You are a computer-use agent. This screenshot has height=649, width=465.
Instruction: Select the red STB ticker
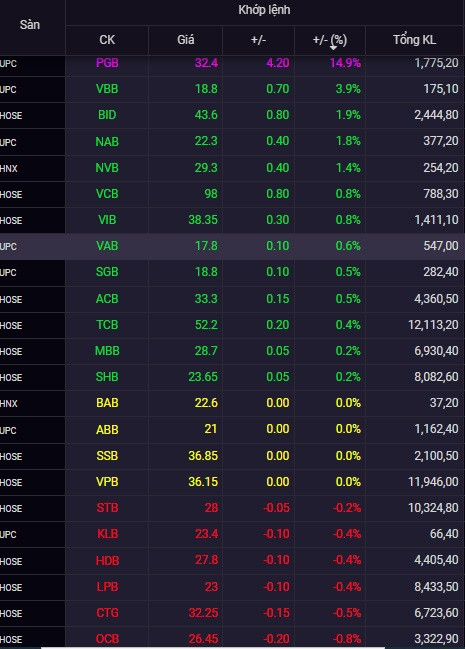(x=107, y=508)
